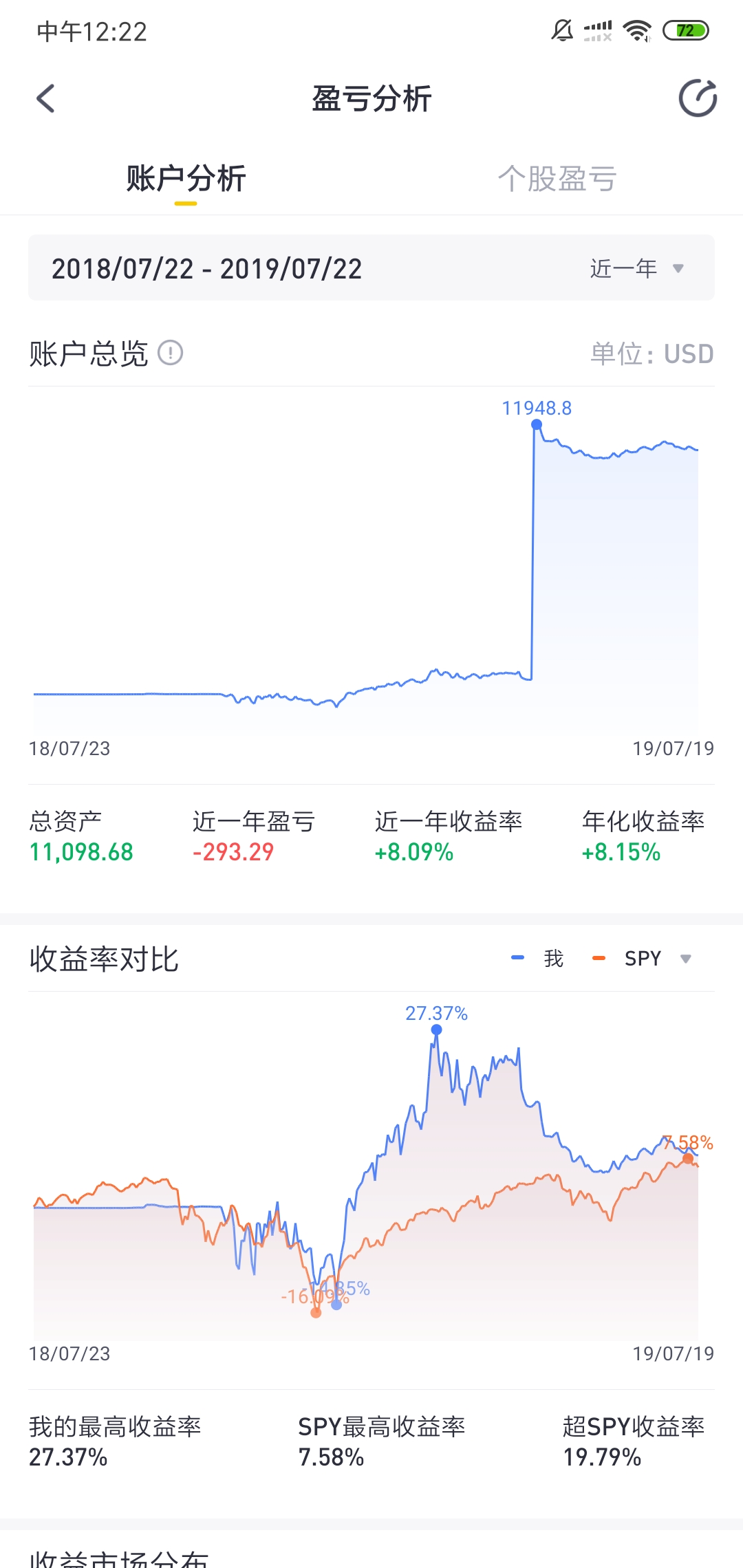Tap the cellular signal icon

[x=598, y=31]
